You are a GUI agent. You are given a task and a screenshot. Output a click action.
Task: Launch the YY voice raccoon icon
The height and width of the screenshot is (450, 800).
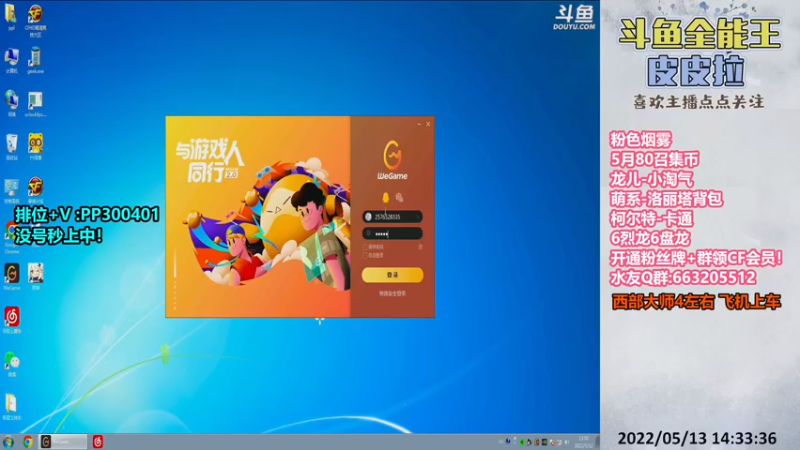[35, 147]
